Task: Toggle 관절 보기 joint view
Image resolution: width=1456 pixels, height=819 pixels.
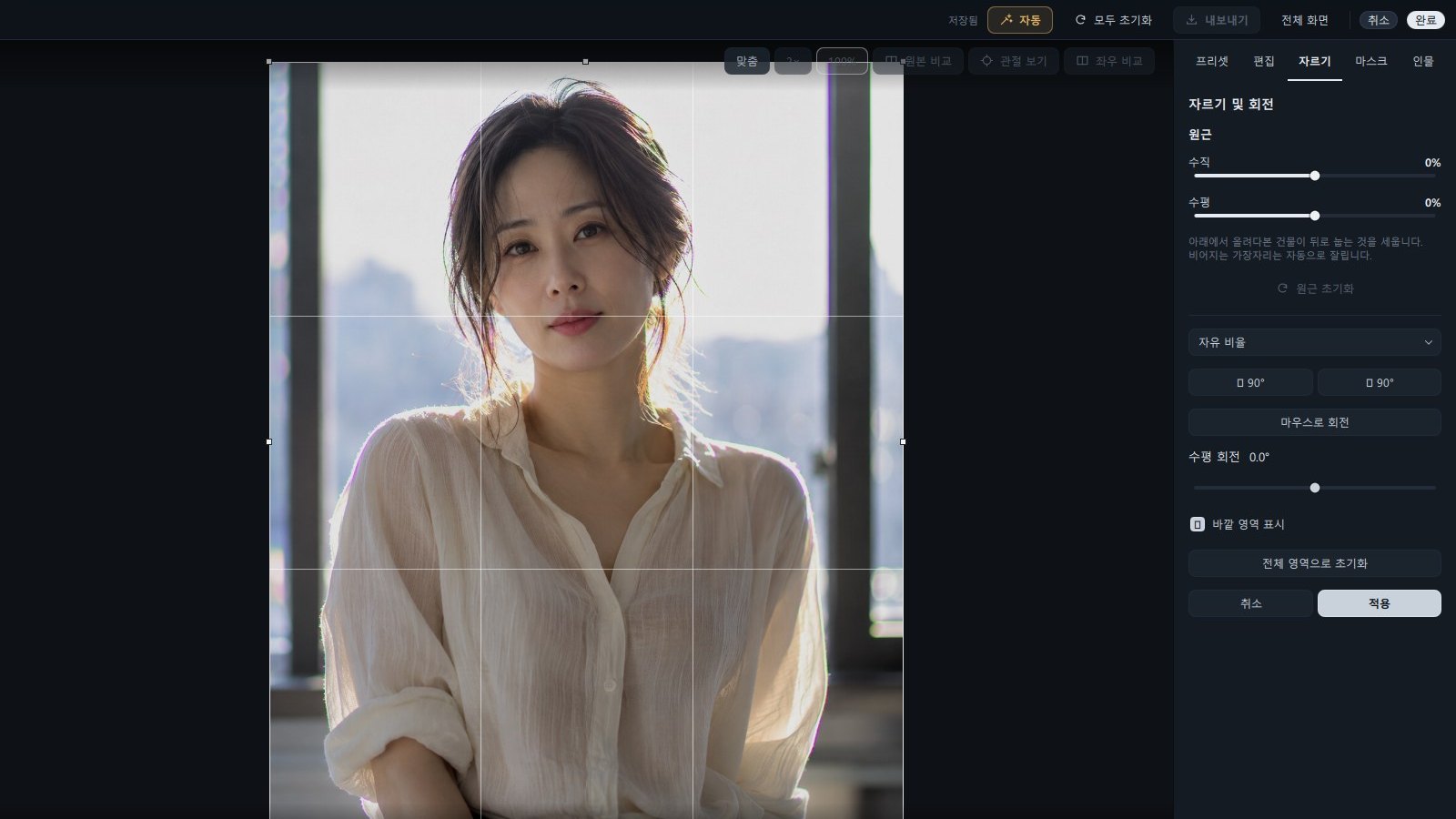Action: [x=1014, y=61]
